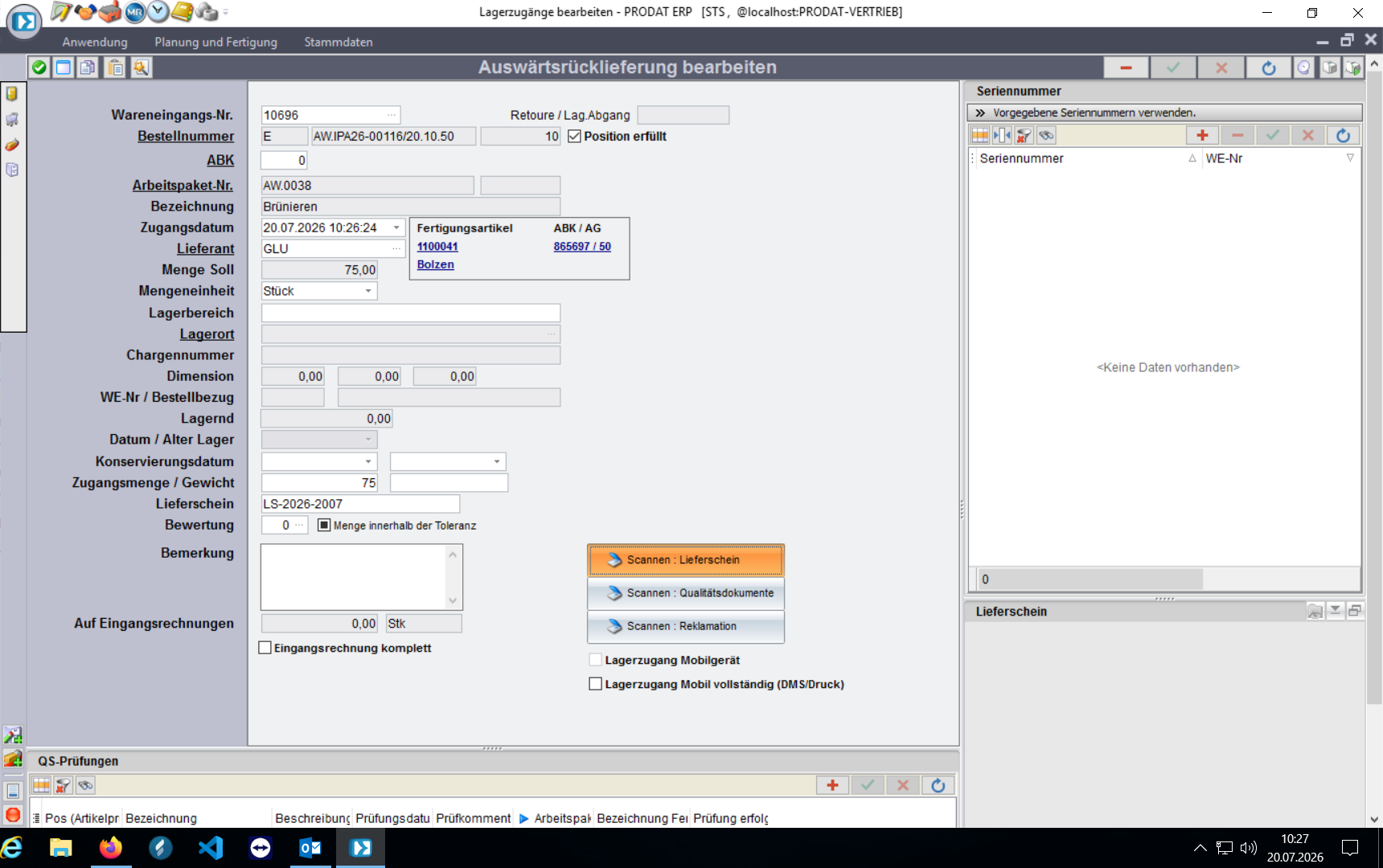Image resolution: width=1383 pixels, height=868 pixels.
Task: Open the Anwendung menu
Action: 95,42
